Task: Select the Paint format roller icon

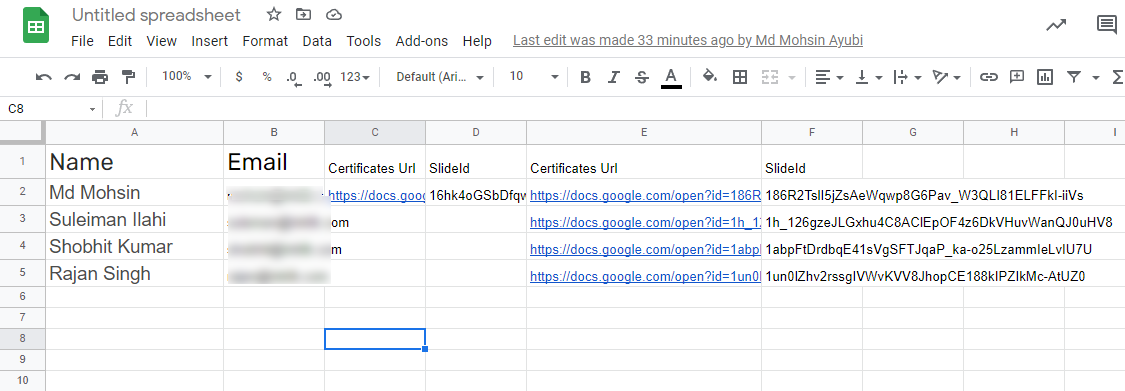Action: (x=128, y=77)
